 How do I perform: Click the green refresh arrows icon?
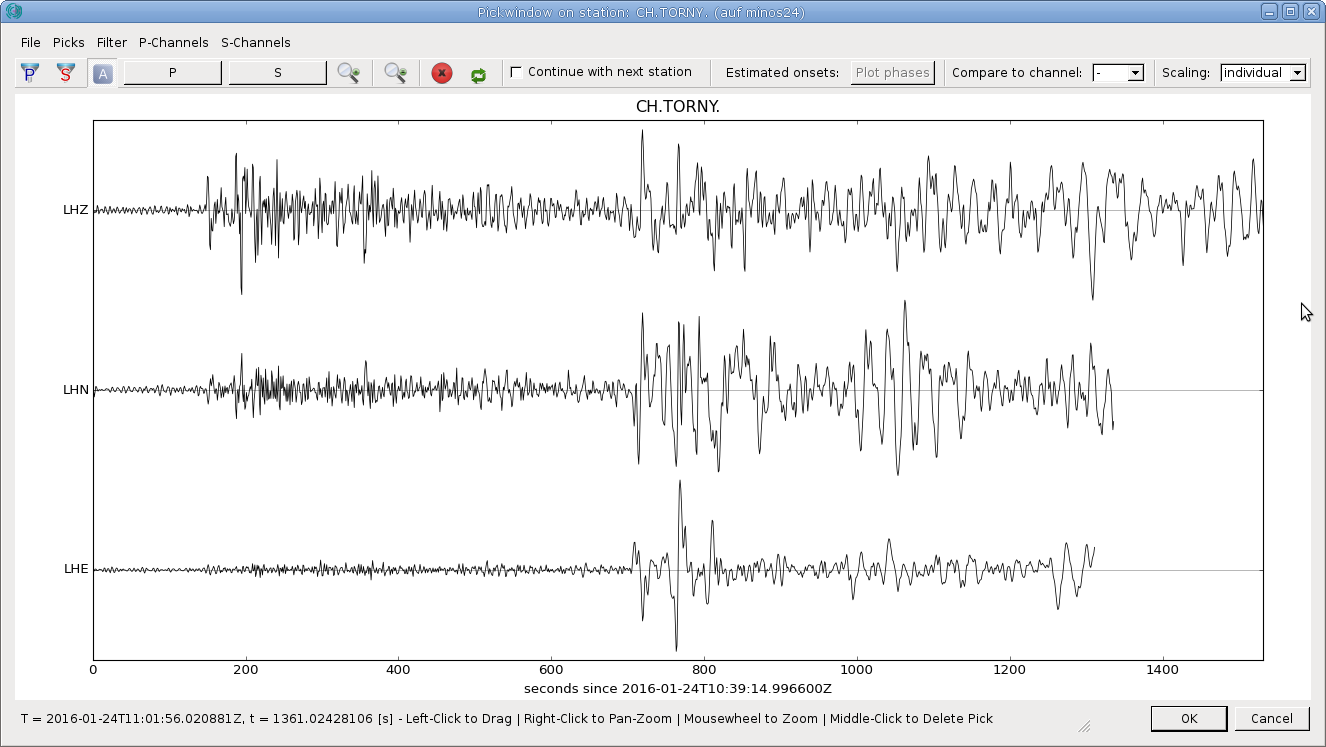478,74
